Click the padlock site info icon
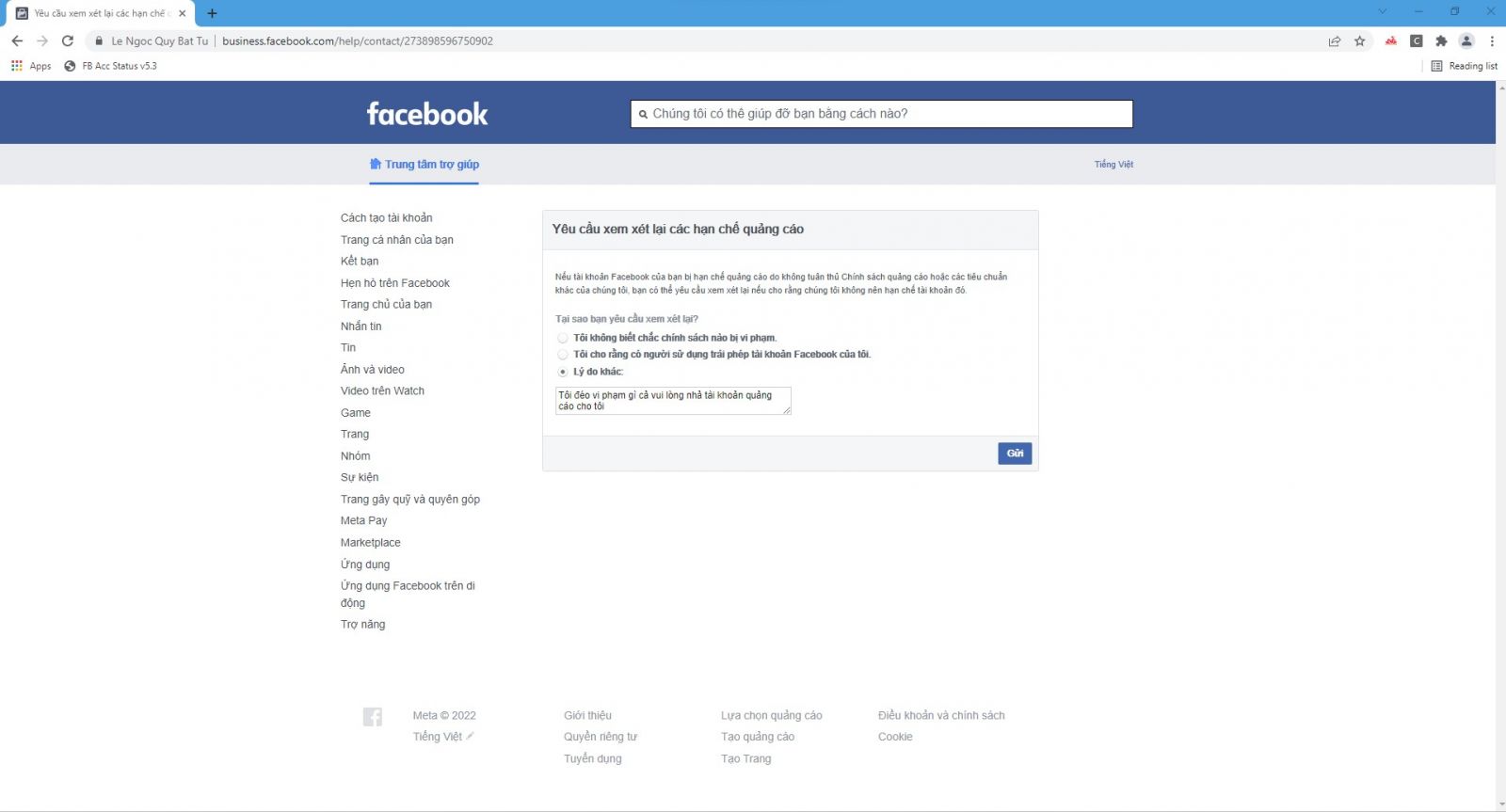The height and width of the screenshot is (812, 1506). point(99,40)
